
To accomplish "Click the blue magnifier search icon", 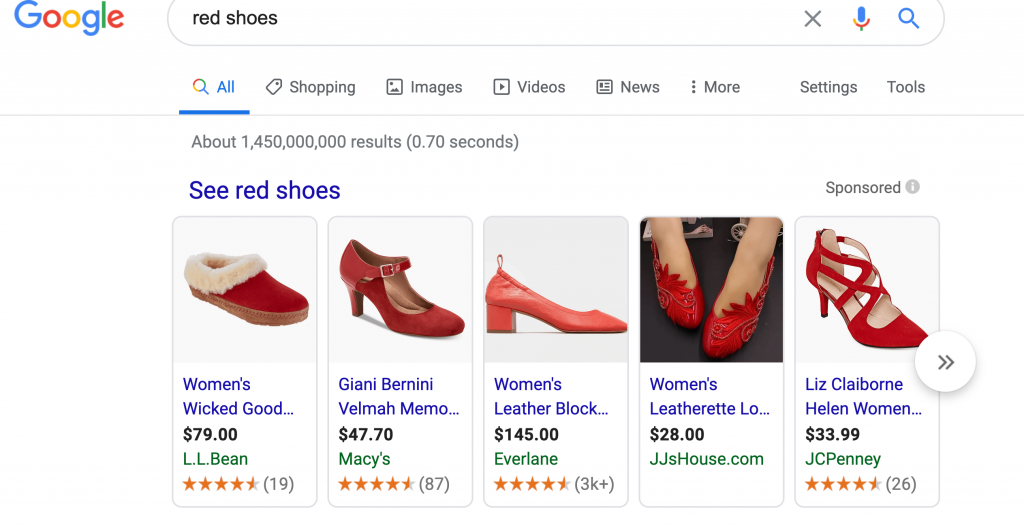I will point(908,18).
